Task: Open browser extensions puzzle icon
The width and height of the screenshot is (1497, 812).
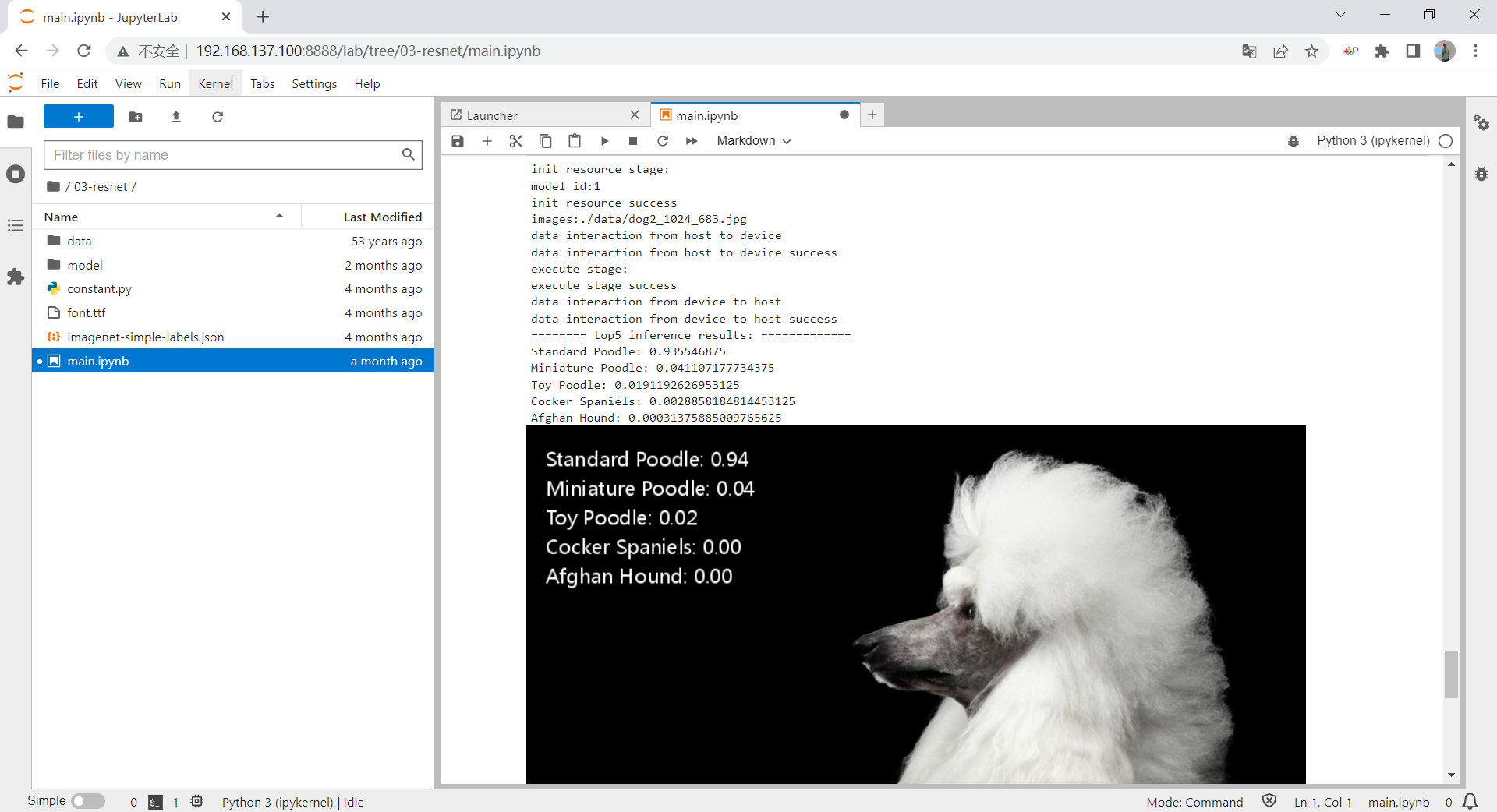Action: (1382, 51)
